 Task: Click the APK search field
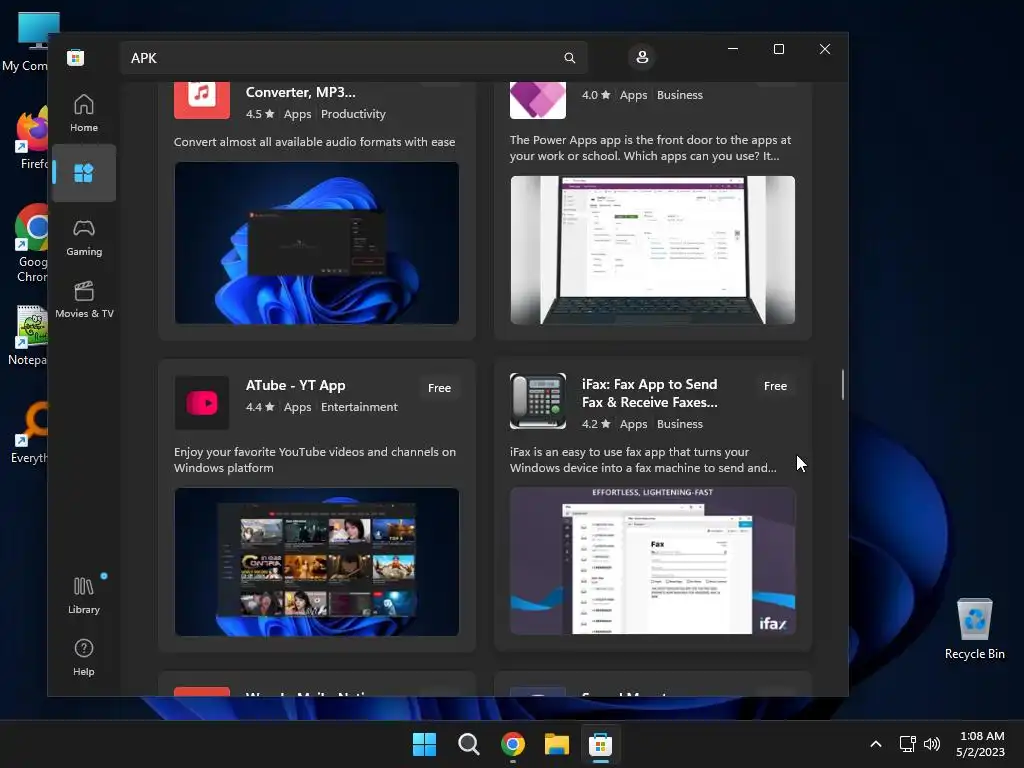pos(353,57)
